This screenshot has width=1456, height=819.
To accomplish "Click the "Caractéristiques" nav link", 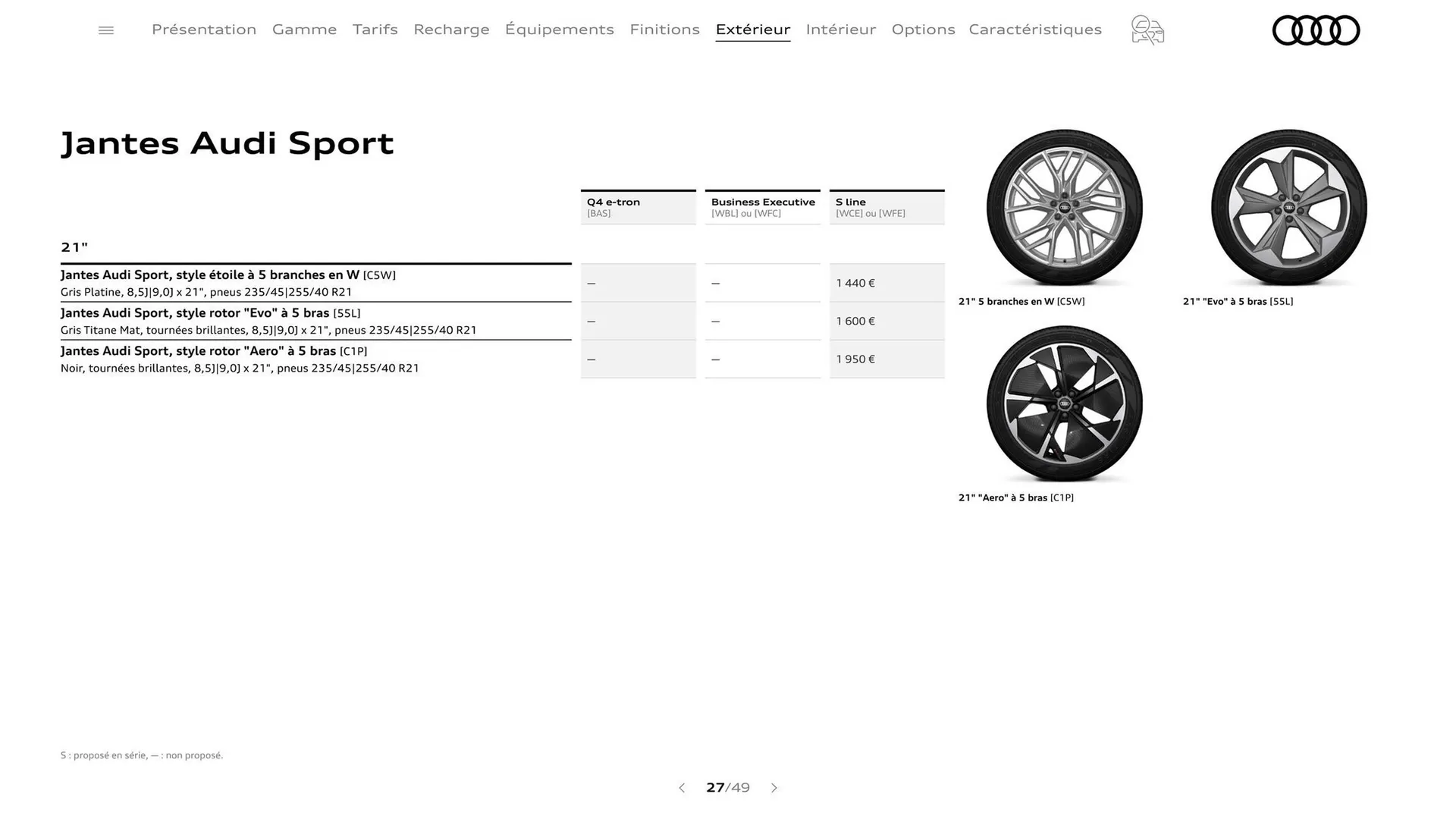I will pyautogui.click(x=1035, y=30).
